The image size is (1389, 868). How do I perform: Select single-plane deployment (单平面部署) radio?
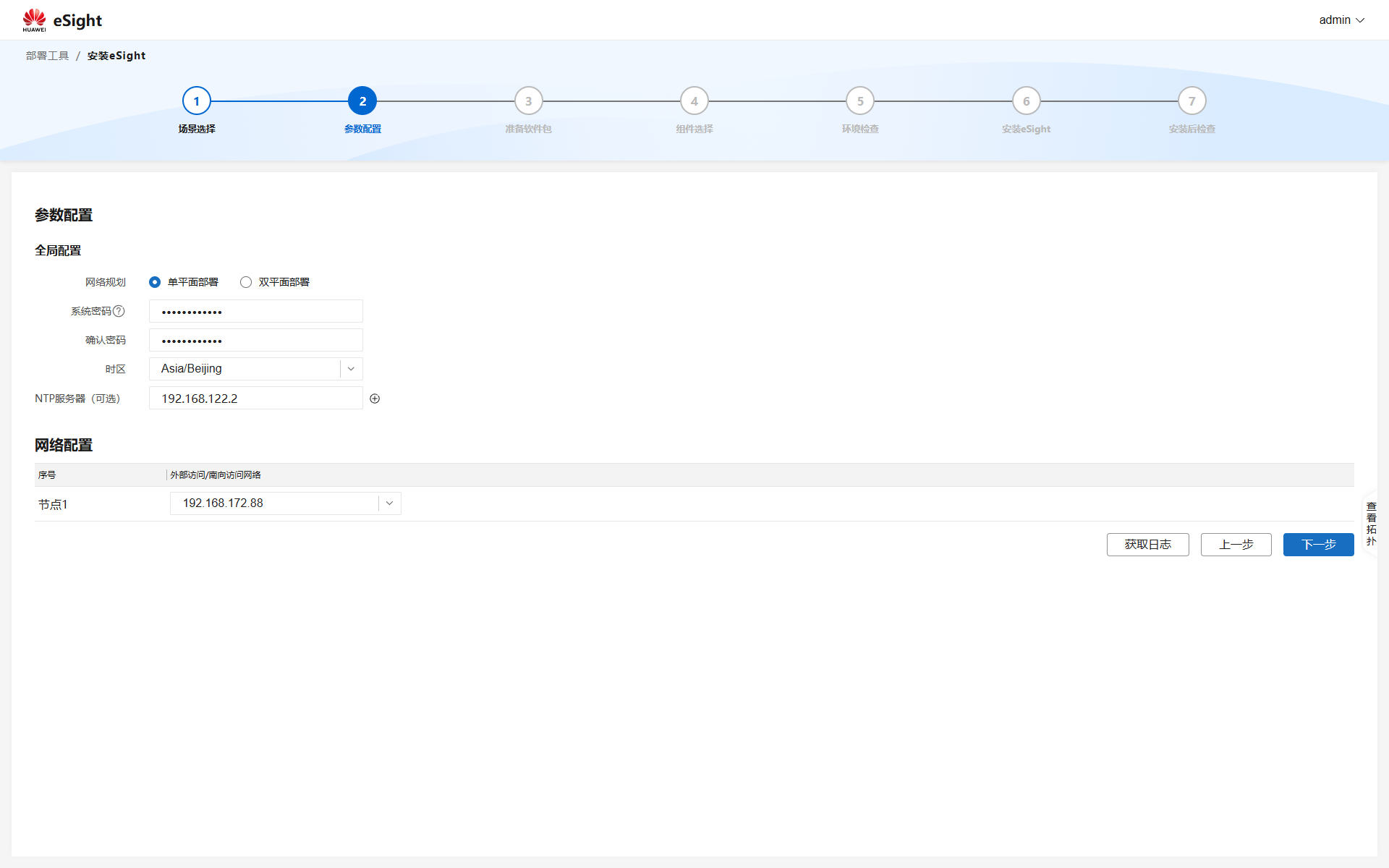[155, 282]
